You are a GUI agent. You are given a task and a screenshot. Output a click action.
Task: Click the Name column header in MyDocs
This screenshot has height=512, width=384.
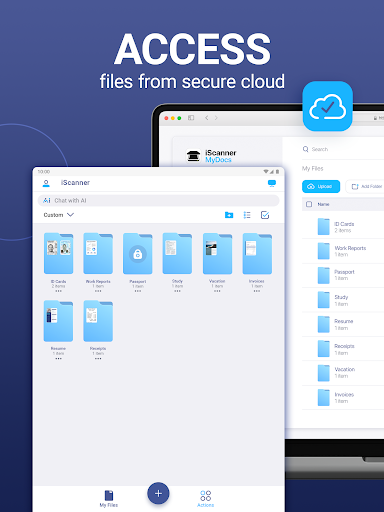tap(323, 204)
